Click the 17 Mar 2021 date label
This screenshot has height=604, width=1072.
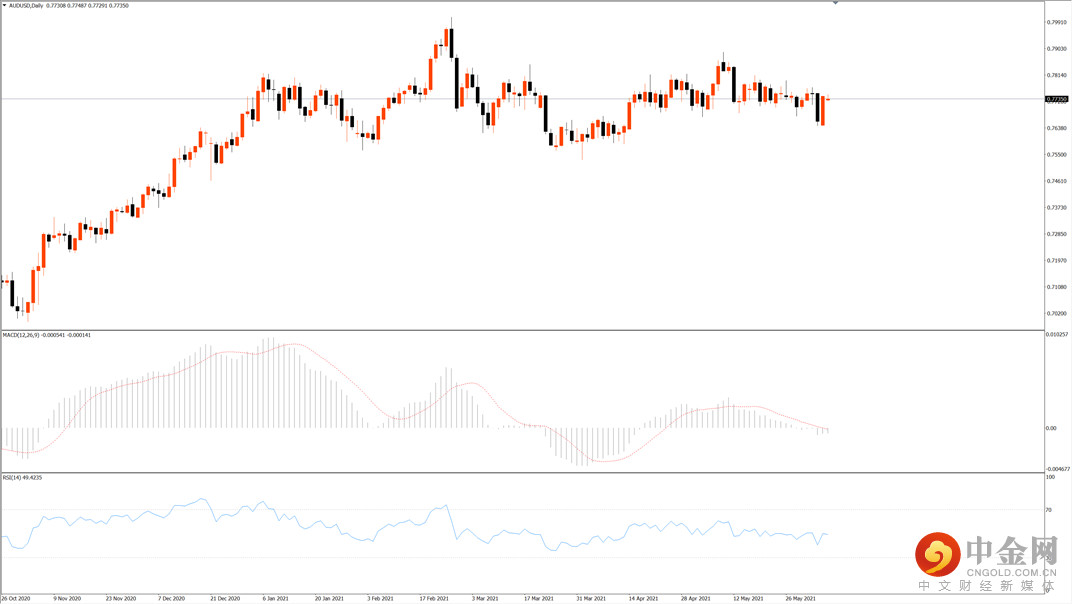[x=539, y=599]
